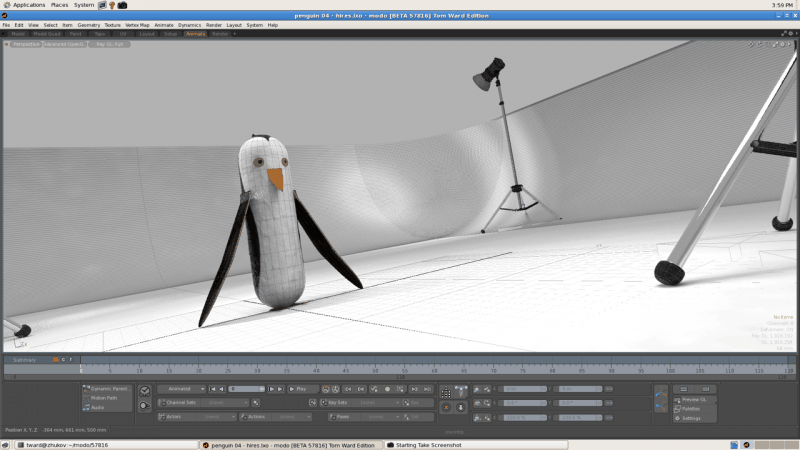This screenshot has width=800, height=450.
Task: Click the down-arrow round button
Action: [x=461, y=407]
